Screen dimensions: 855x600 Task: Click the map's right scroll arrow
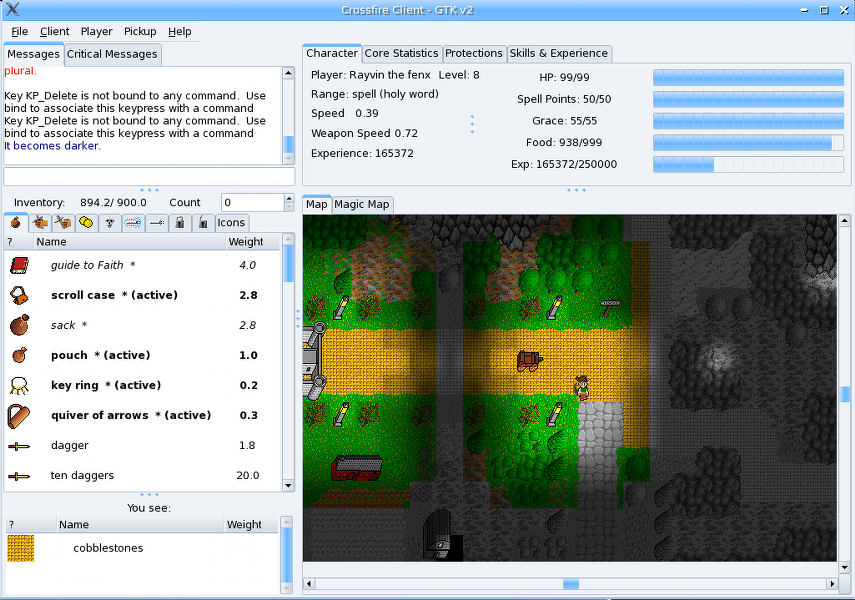pos(829,583)
